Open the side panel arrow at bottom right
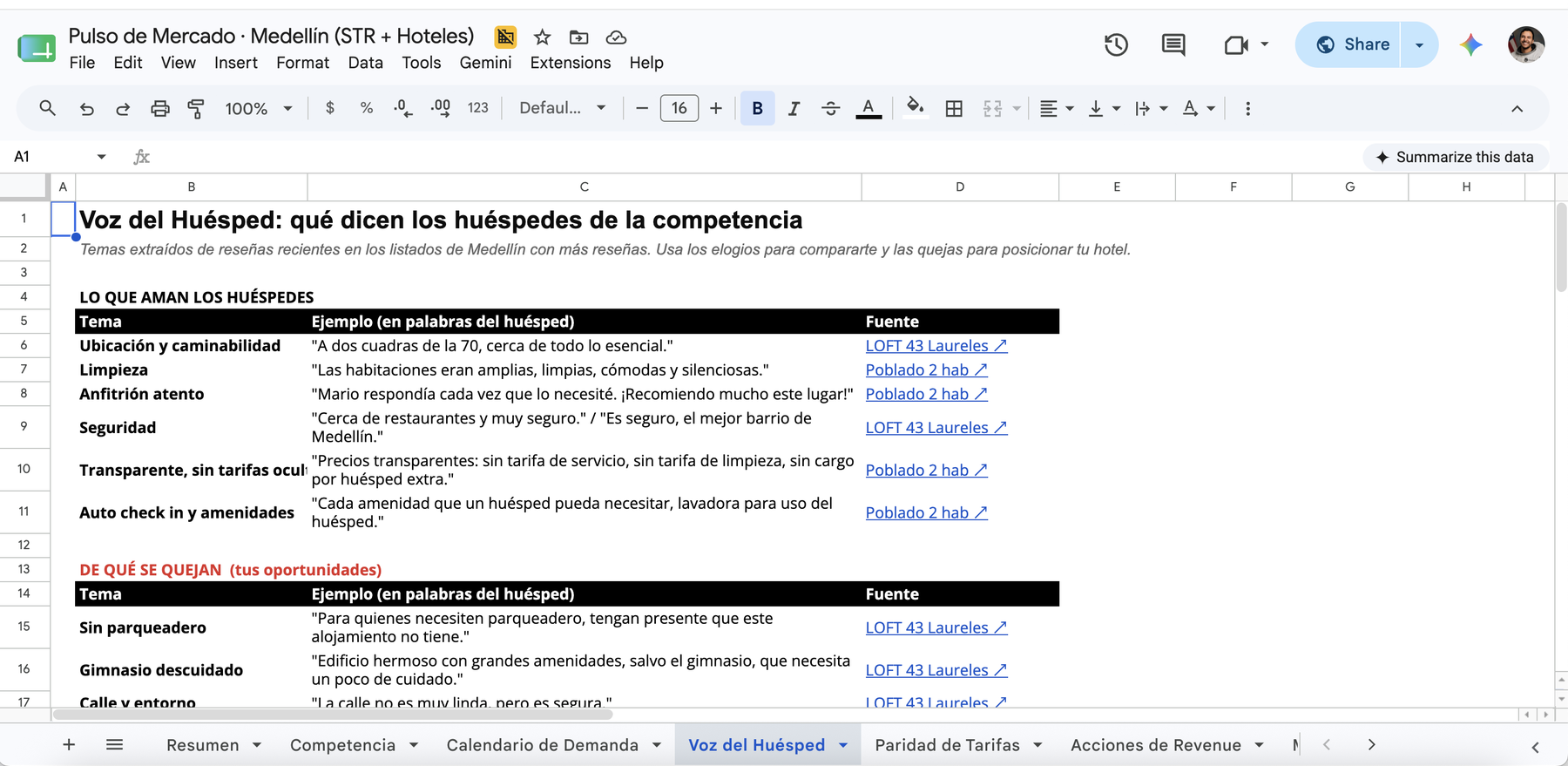The image size is (1568, 766). tap(1535, 747)
